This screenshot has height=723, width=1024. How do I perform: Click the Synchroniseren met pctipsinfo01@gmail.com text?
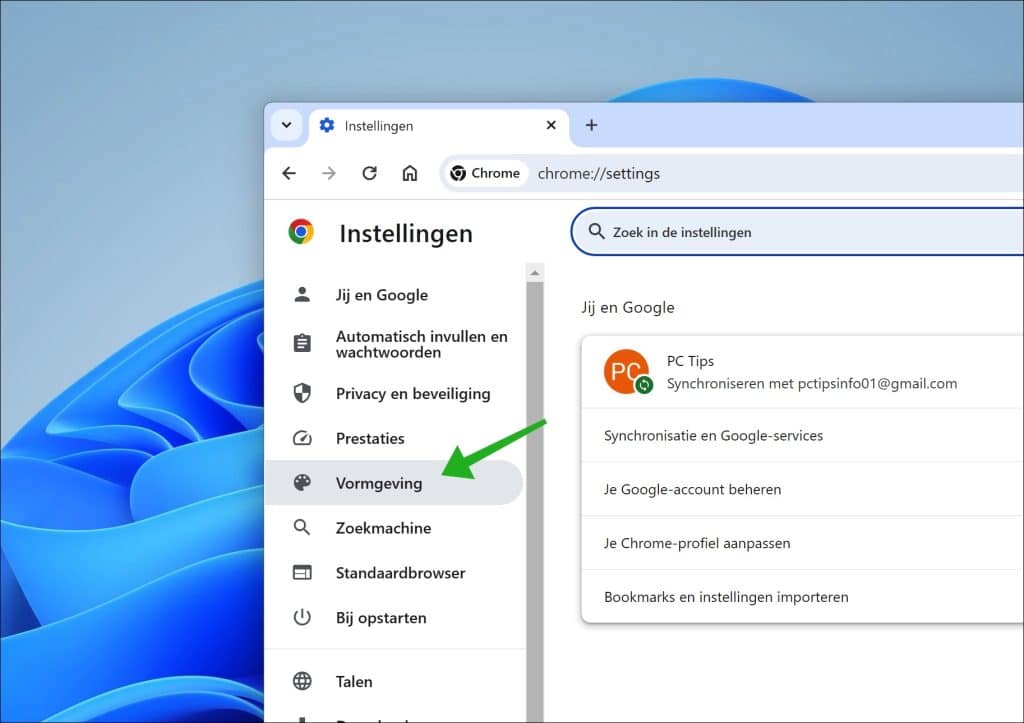click(x=812, y=383)
